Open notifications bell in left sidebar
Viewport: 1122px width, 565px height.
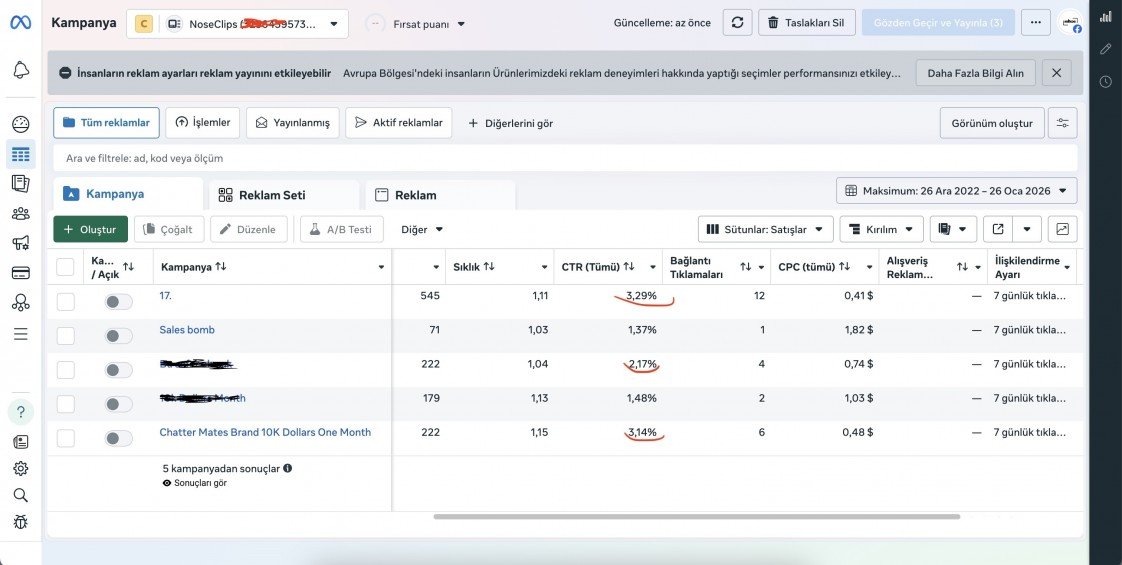point(21,70)
